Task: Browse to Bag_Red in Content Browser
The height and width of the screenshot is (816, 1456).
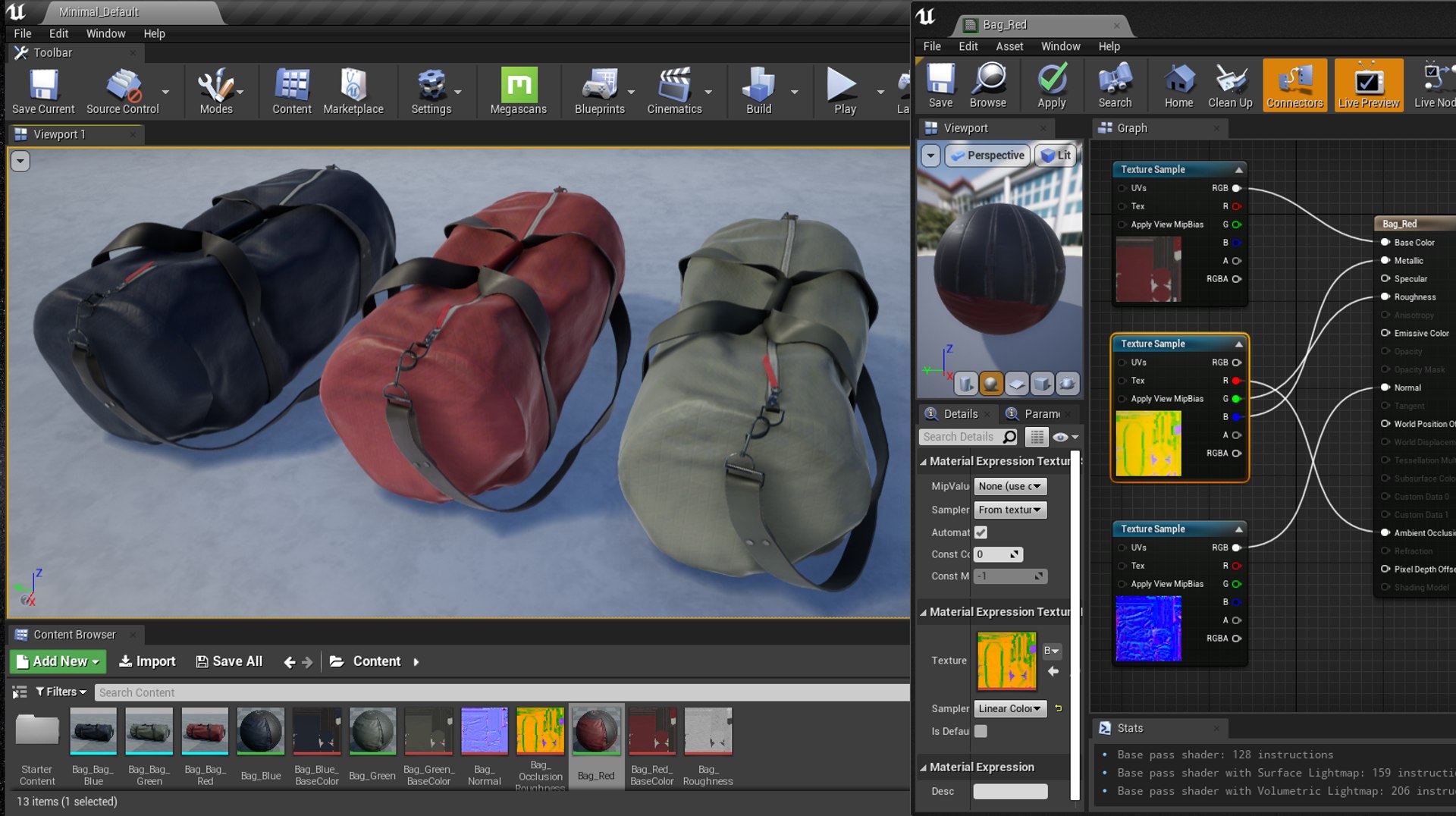Action: pyautogui.click(x=988, y=85)
